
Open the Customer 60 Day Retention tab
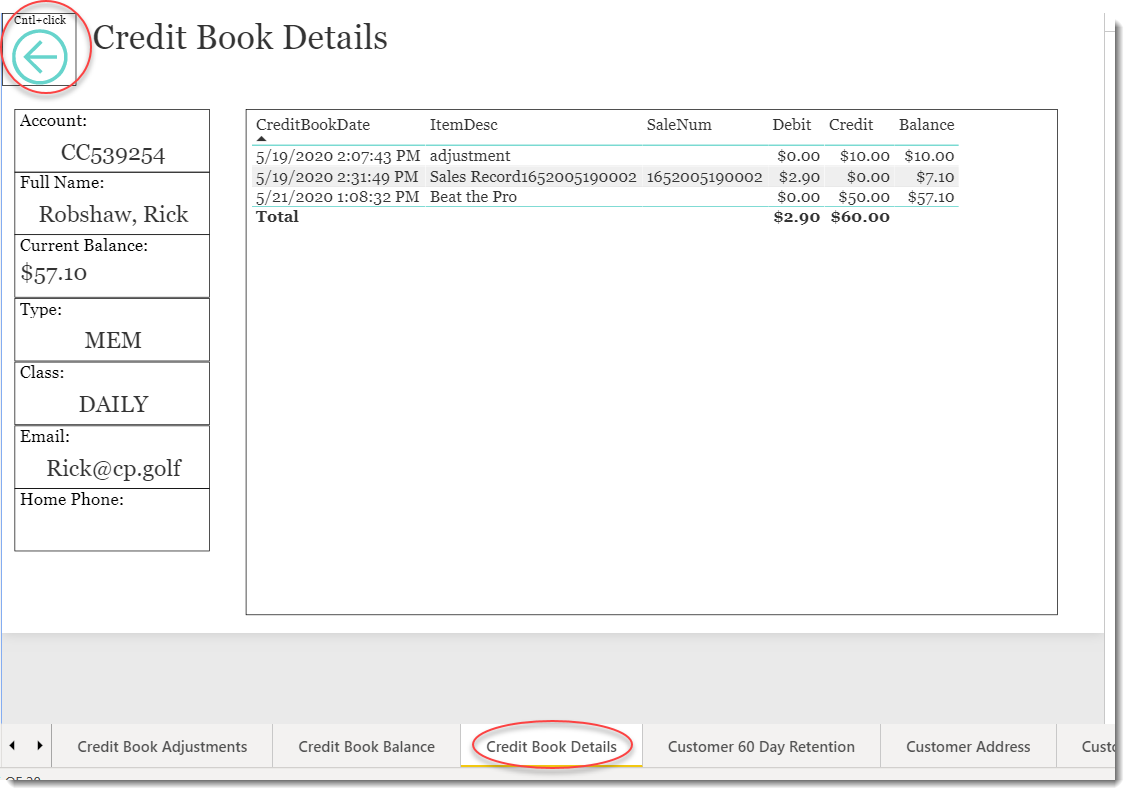pyautogui.click(x=761, y=747)
